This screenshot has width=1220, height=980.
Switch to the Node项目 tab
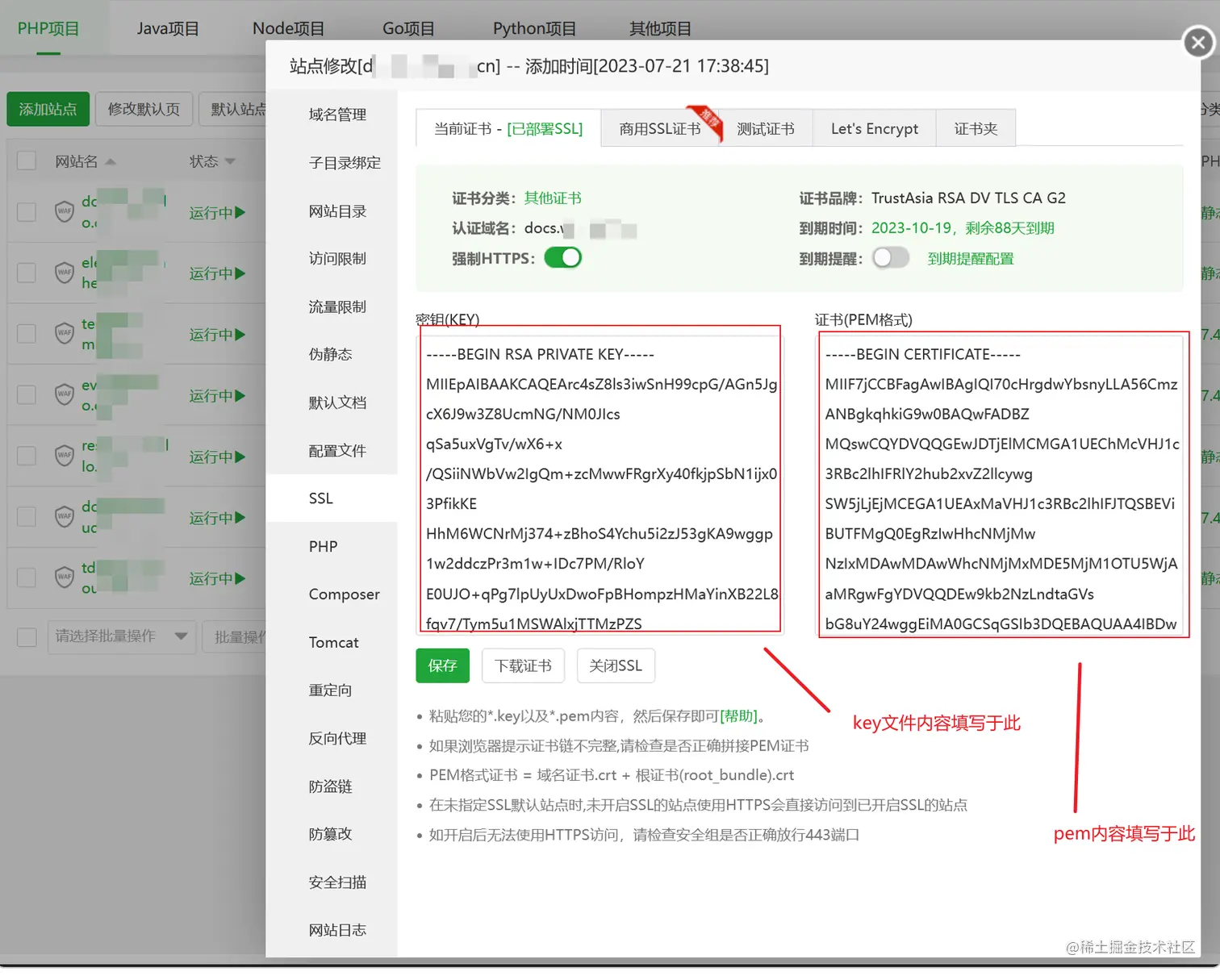pos(288,29)
